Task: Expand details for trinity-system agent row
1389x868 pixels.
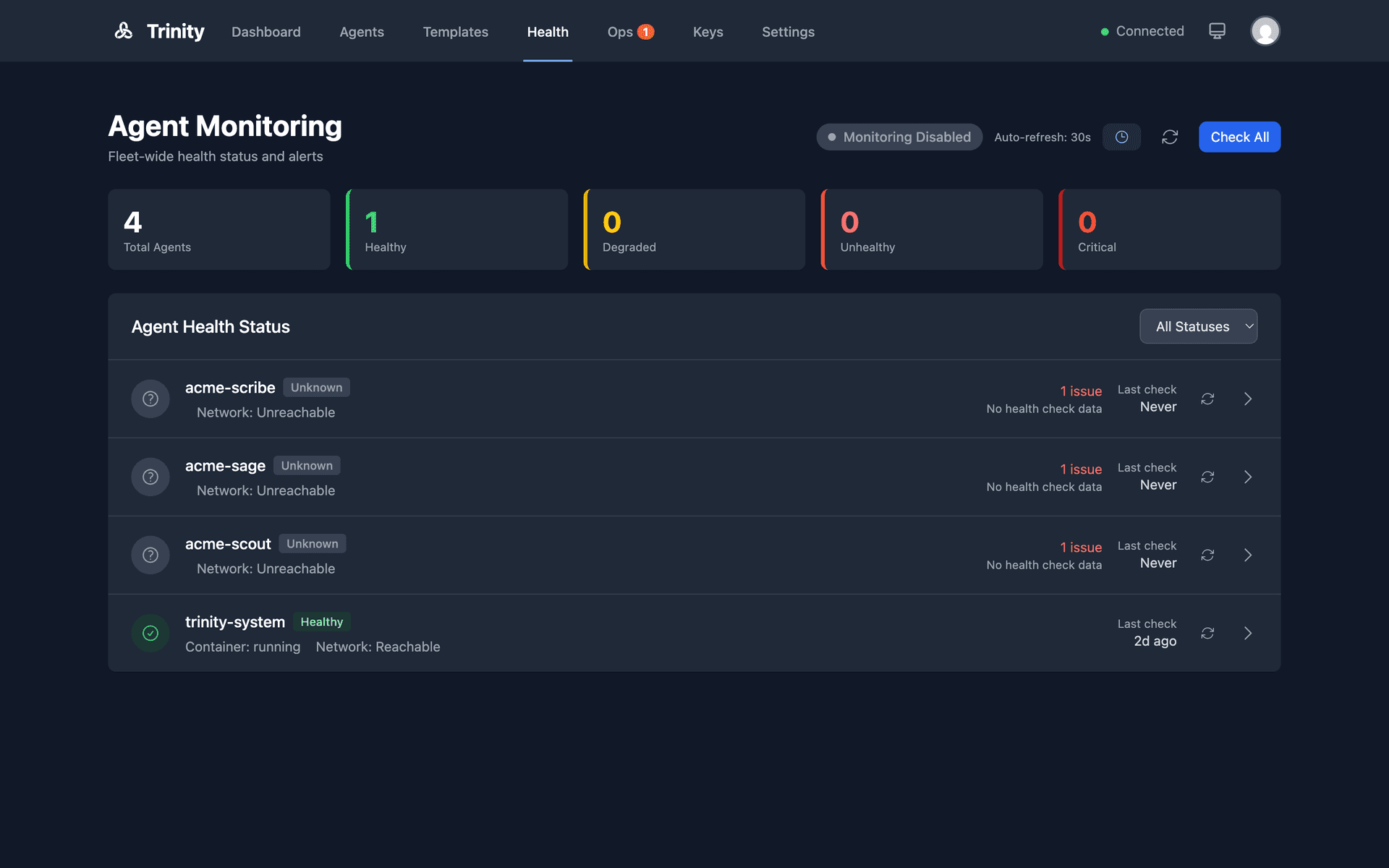Action: pos(1248,633)
